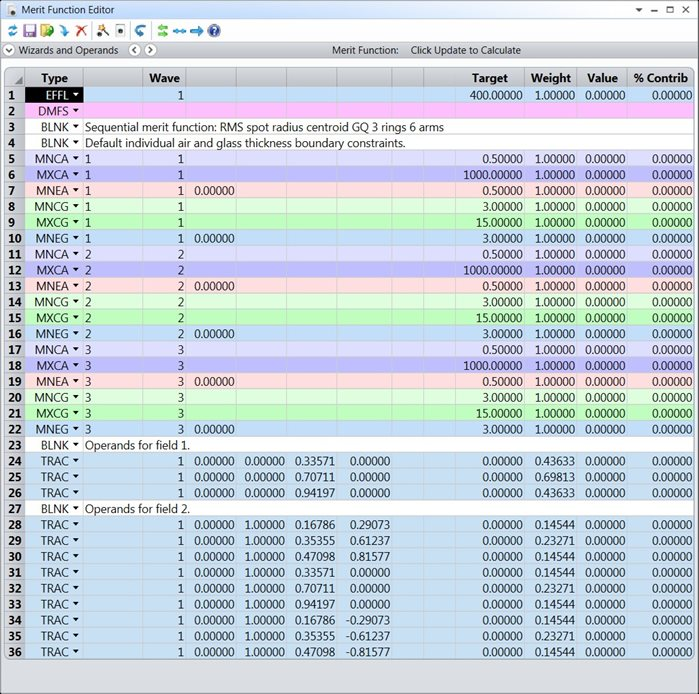
Task: Go to next operand with right chevron
Action: tap(150, 50)
